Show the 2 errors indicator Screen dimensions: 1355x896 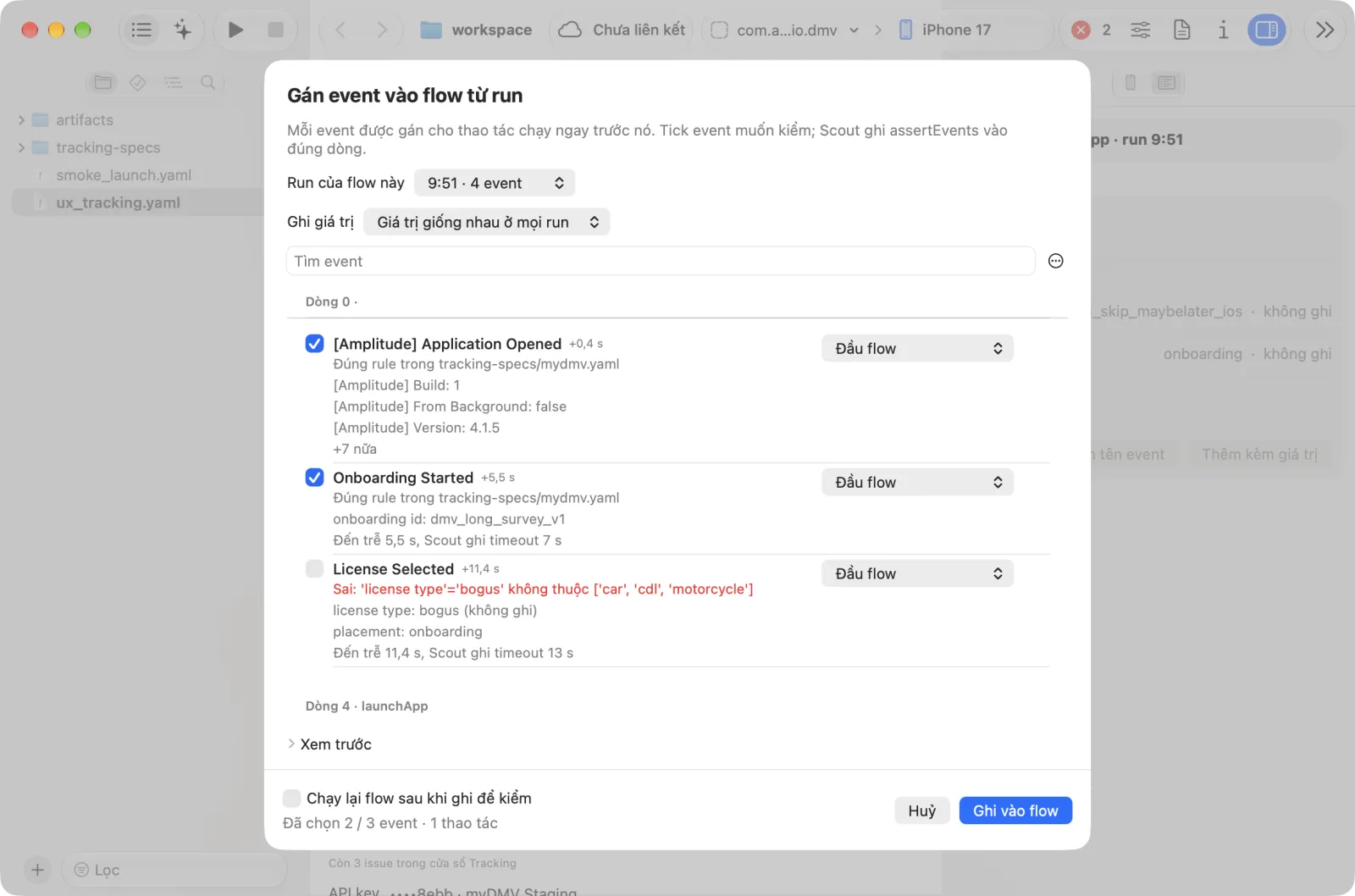(1091, 30)
